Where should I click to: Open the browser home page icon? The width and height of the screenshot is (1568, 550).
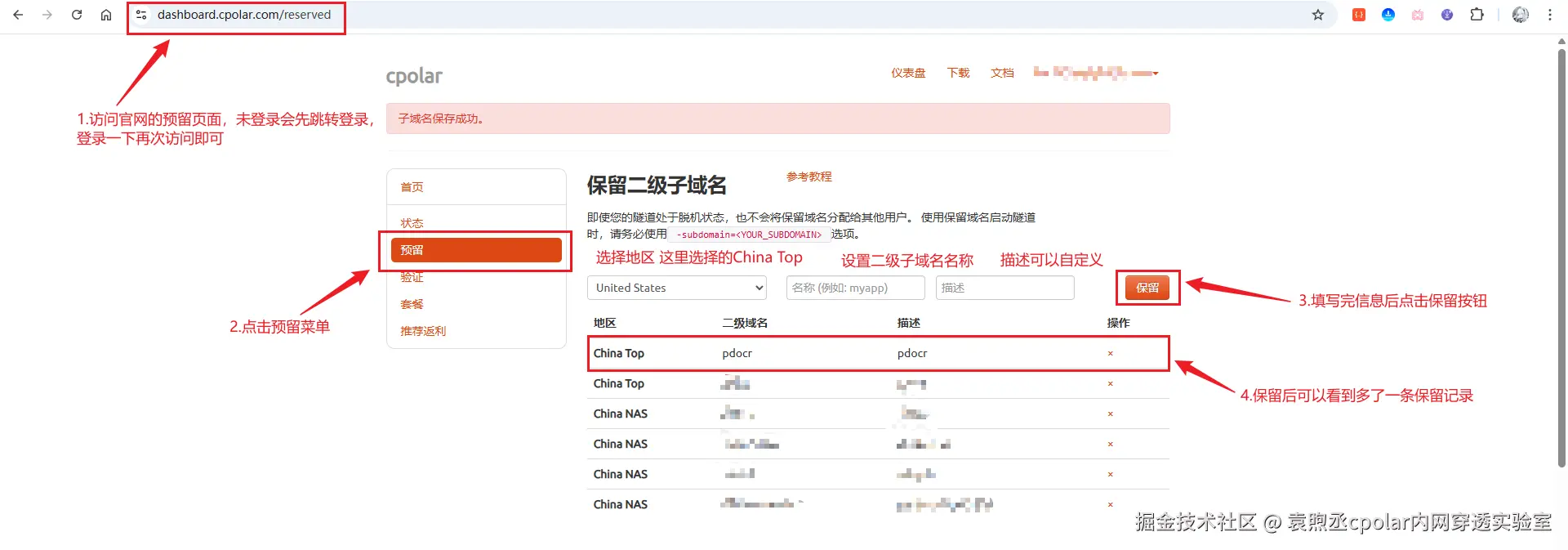point(106,15)
